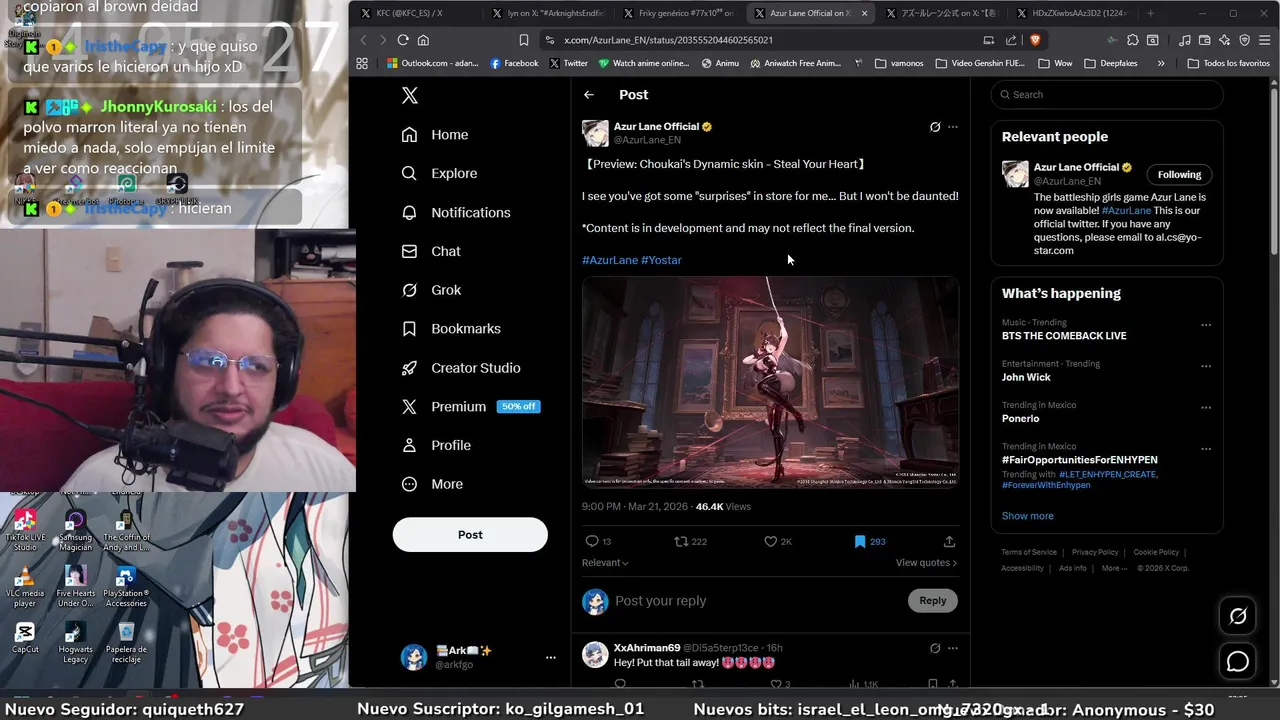Screen dimensions: 1280x720
Task: Open the Choukai skin preview image
Action: (x=770, y=383)
